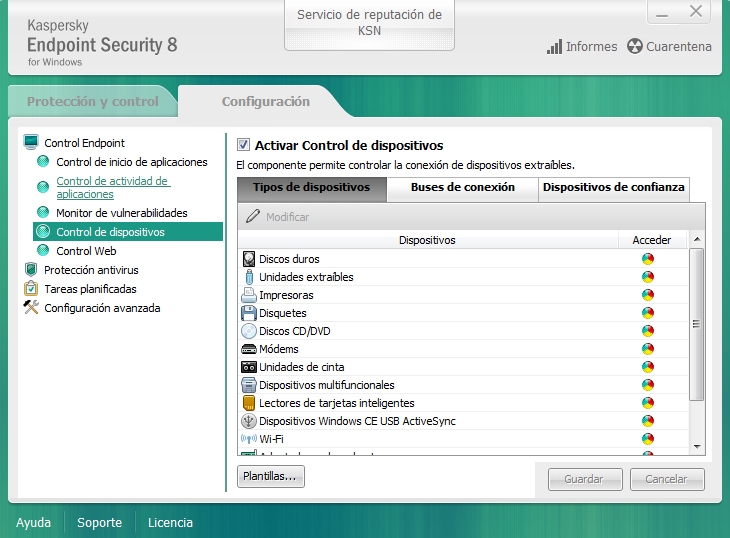This screenshot has width=730, height=538.
Task: Click the Tareas planificadas clipboard icon
Action: click(x=31, y=289)
